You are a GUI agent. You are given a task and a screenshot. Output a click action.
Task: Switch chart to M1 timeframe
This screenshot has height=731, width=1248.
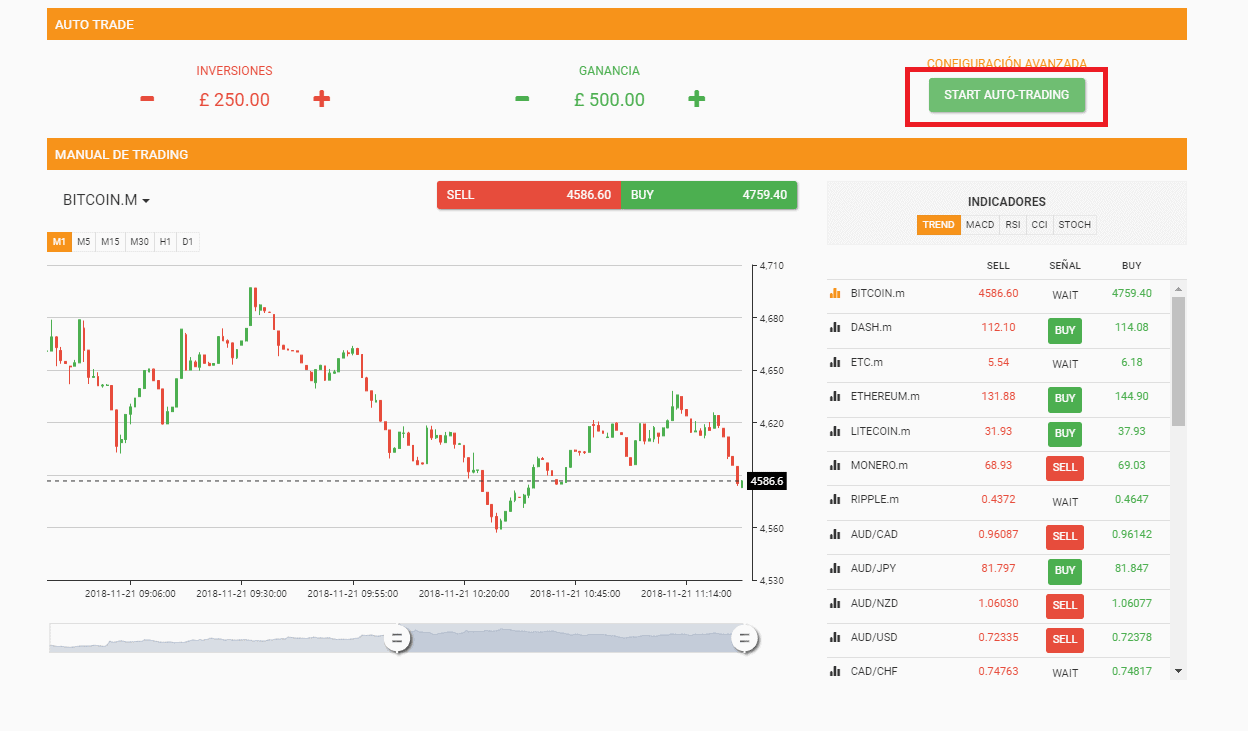(59, 242)
